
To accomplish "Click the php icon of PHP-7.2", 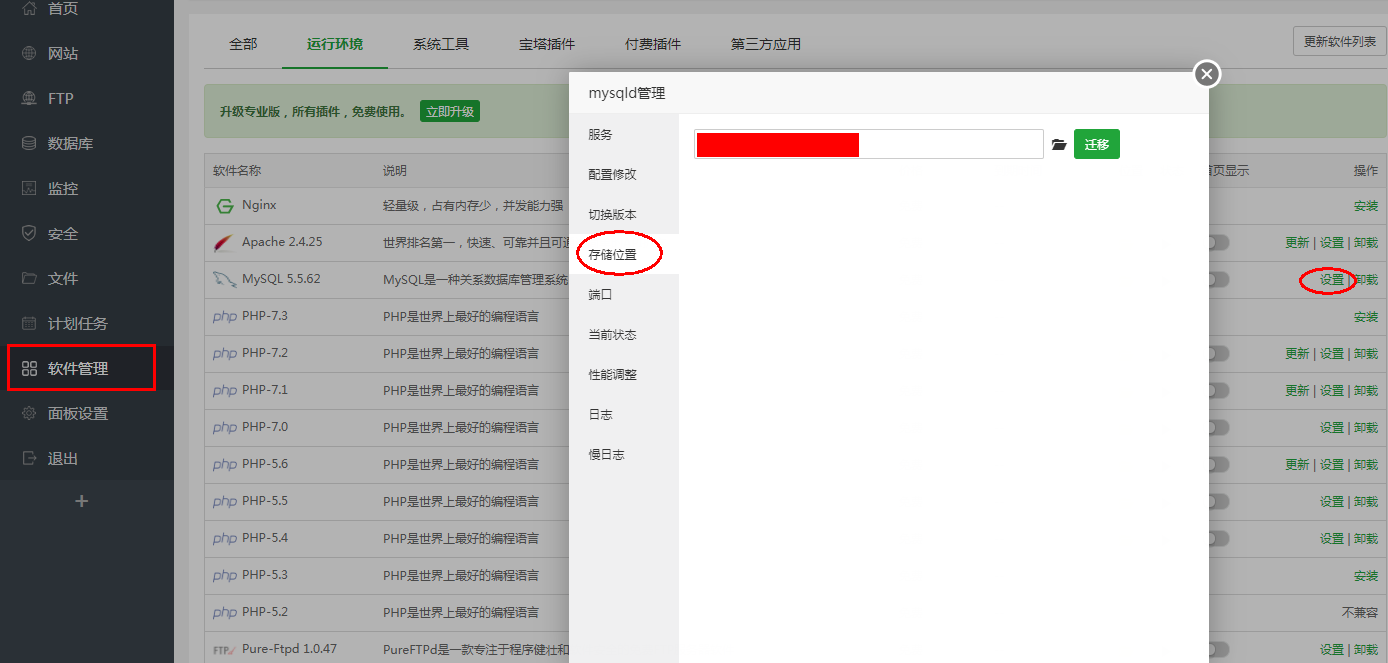I will pos(225,354).
